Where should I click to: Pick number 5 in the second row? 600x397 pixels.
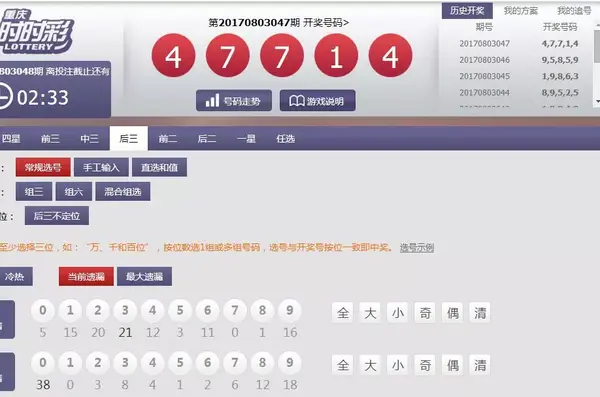tap(180, 363)
